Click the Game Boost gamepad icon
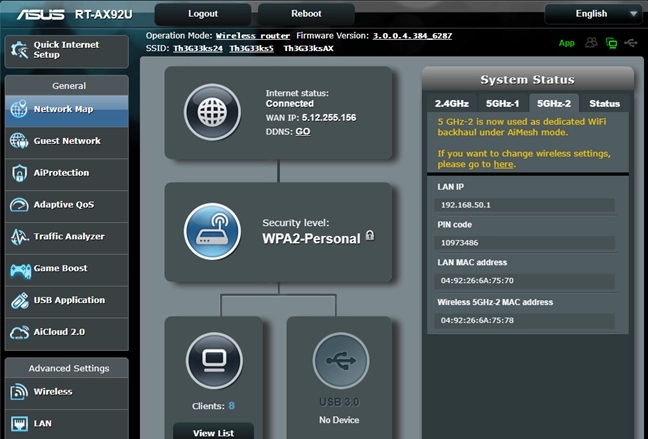 (x=20, y=270)
